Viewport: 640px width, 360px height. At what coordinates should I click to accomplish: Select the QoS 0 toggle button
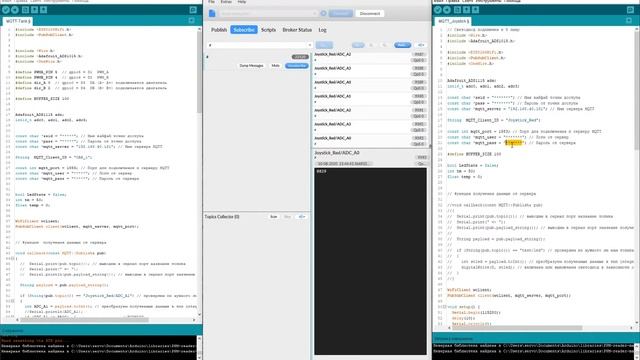(358, 45)
